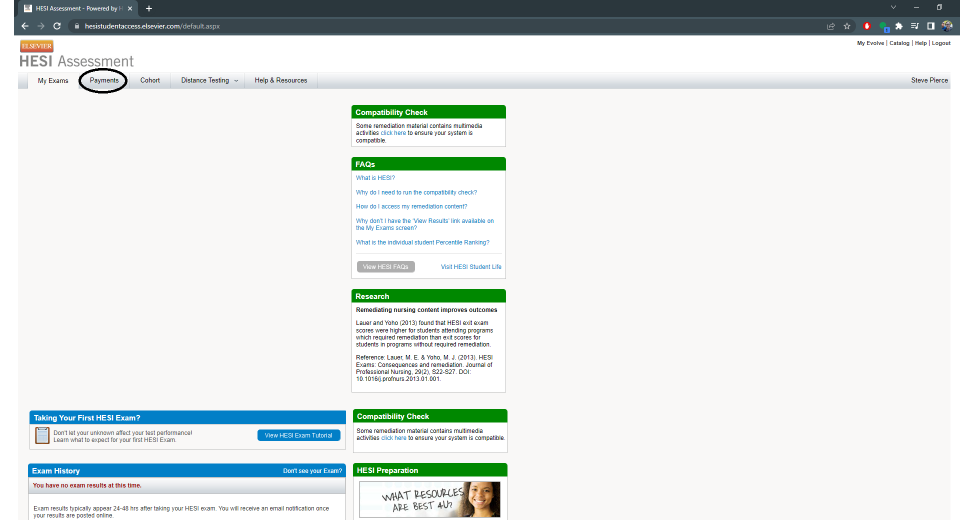Click the View HESI FAQs button
This screenshot has width=960, height=520.
(x=386, y=267)
